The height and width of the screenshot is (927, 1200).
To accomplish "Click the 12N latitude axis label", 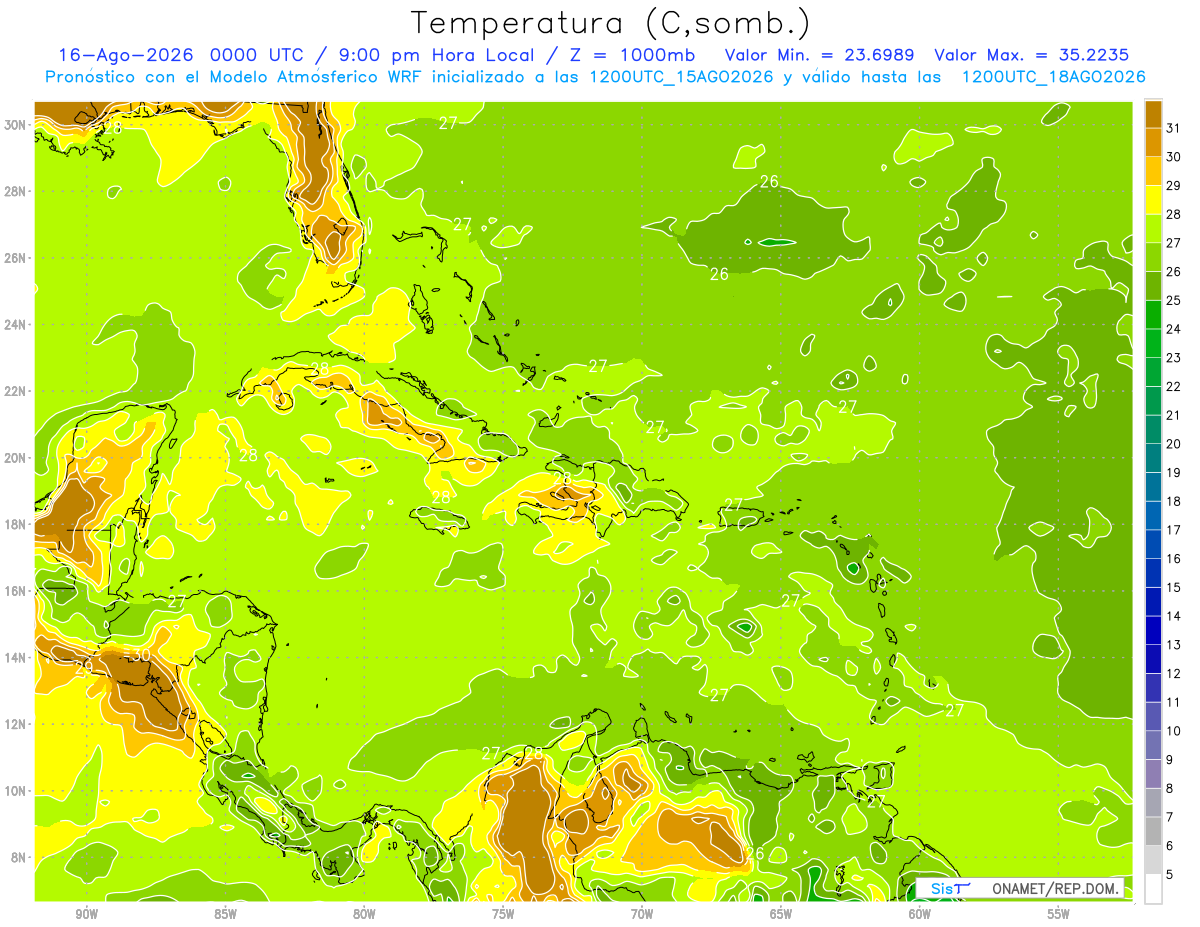I will (x=15, y=724).
